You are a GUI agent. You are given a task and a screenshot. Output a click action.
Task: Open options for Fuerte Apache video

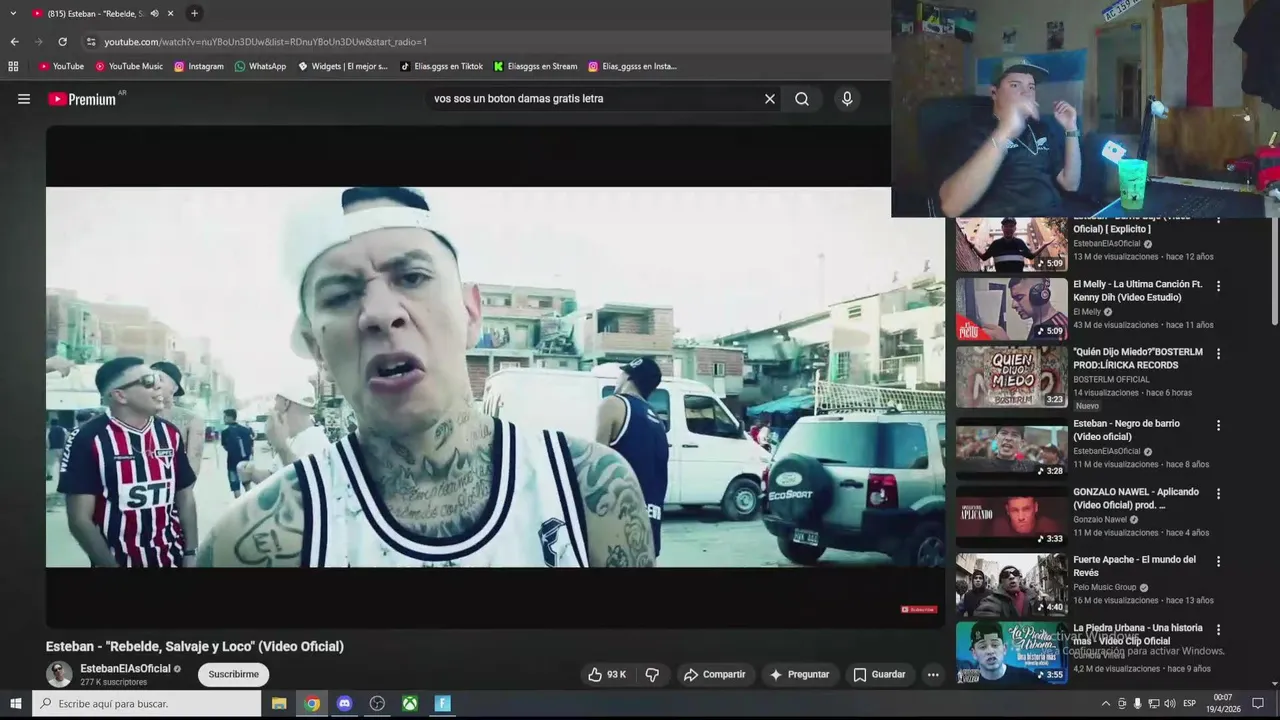pyautogui.click(x=1218, y=562)
